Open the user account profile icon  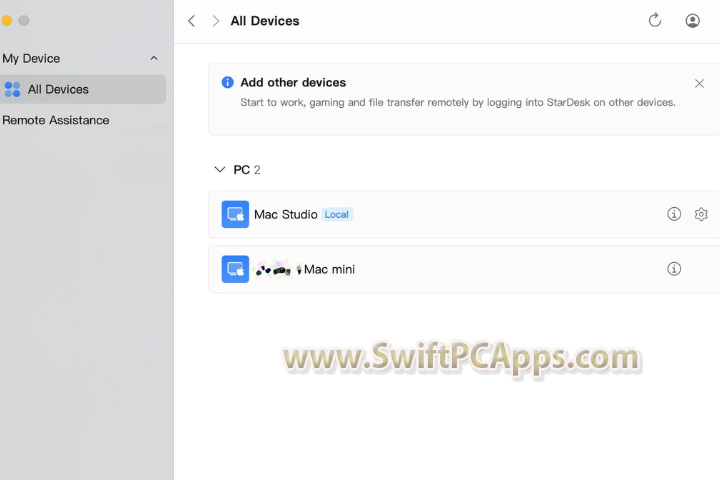pos(692,21)
